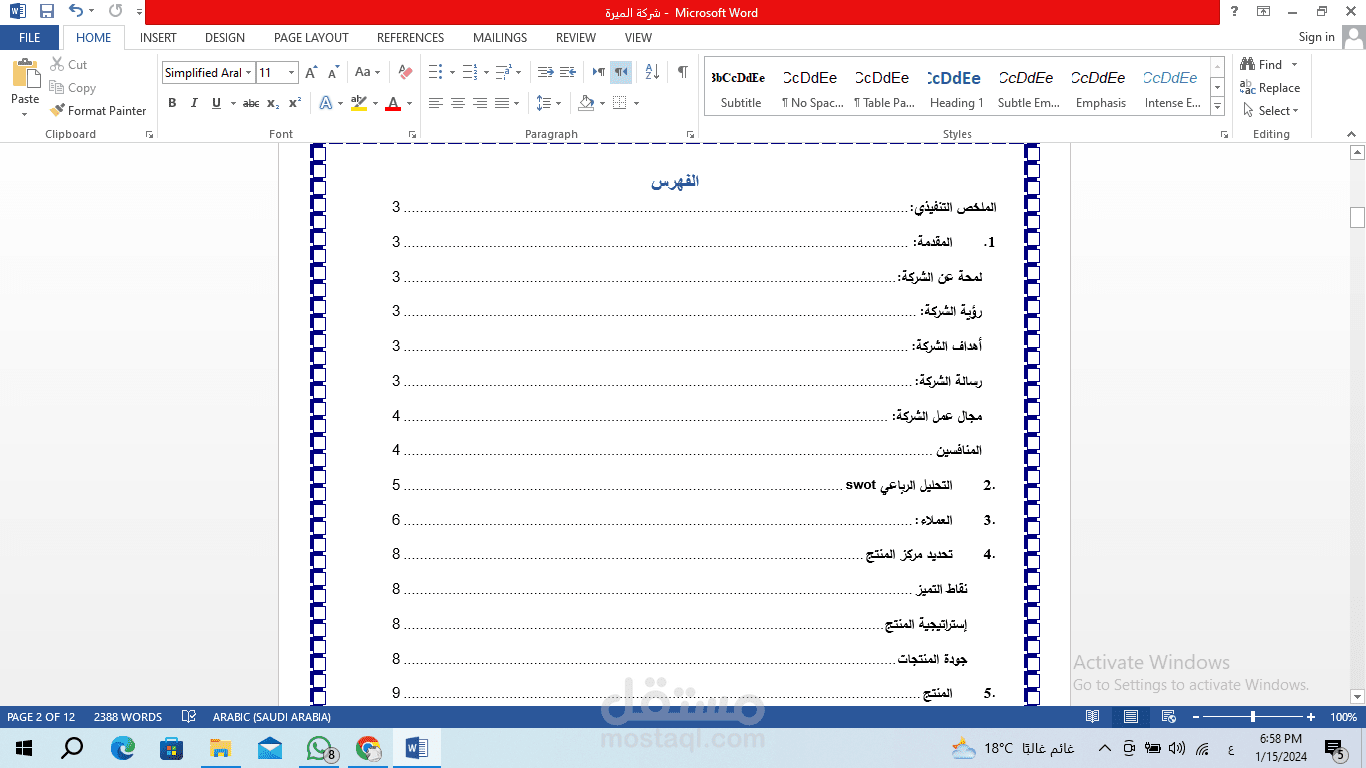Toggle Right-to-Left text direction

[x=621, y=73]
